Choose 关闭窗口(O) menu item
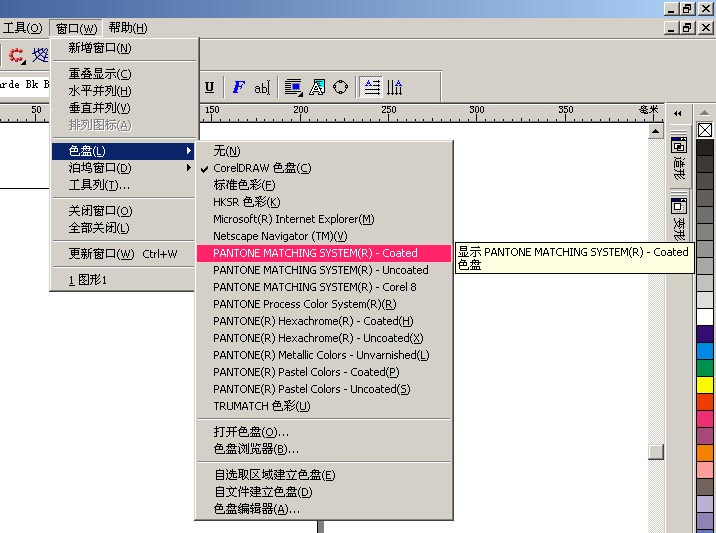 [123, 211]
